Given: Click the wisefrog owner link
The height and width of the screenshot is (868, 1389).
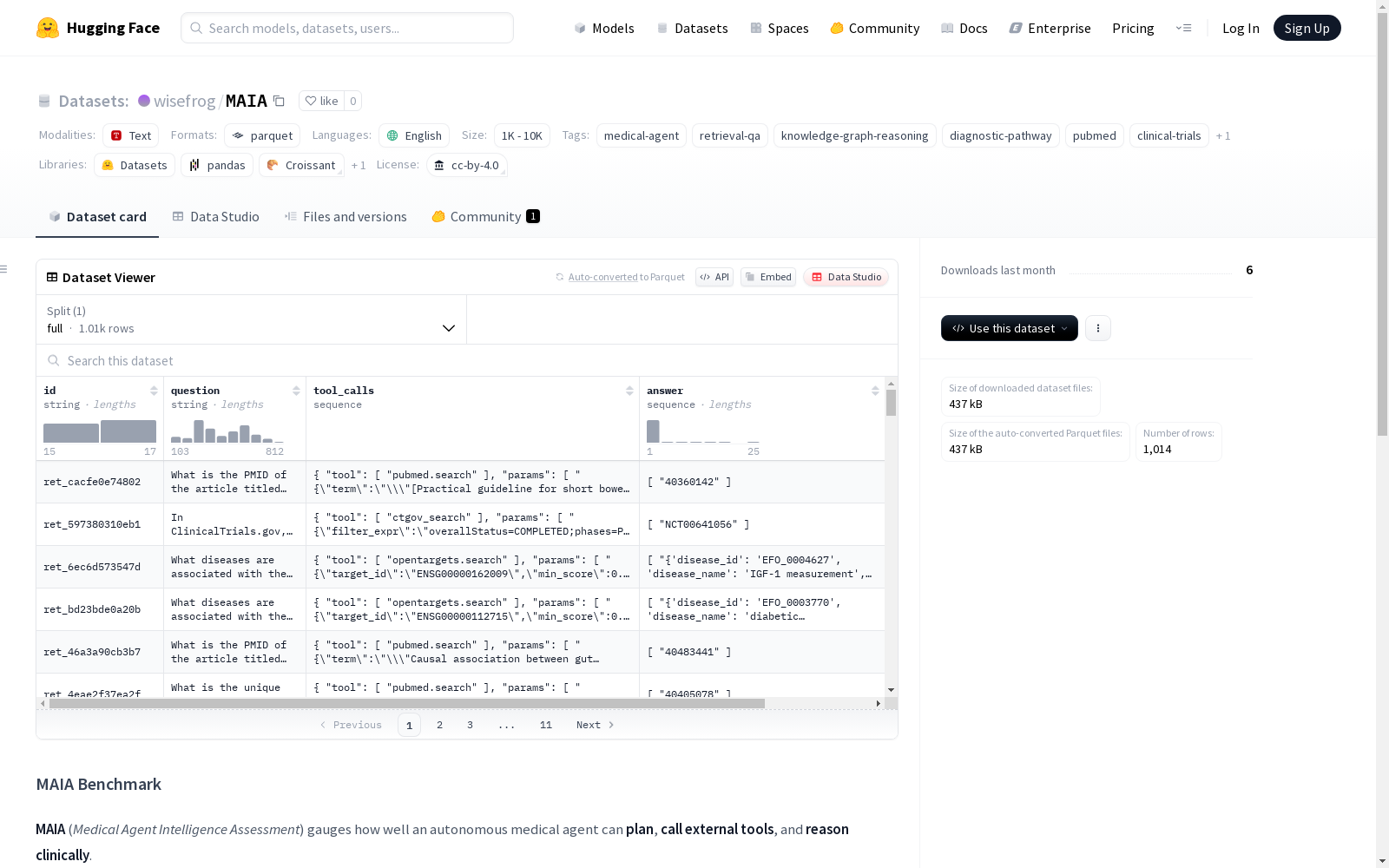Looking at the screenshot, I should [x=184, y=101].
